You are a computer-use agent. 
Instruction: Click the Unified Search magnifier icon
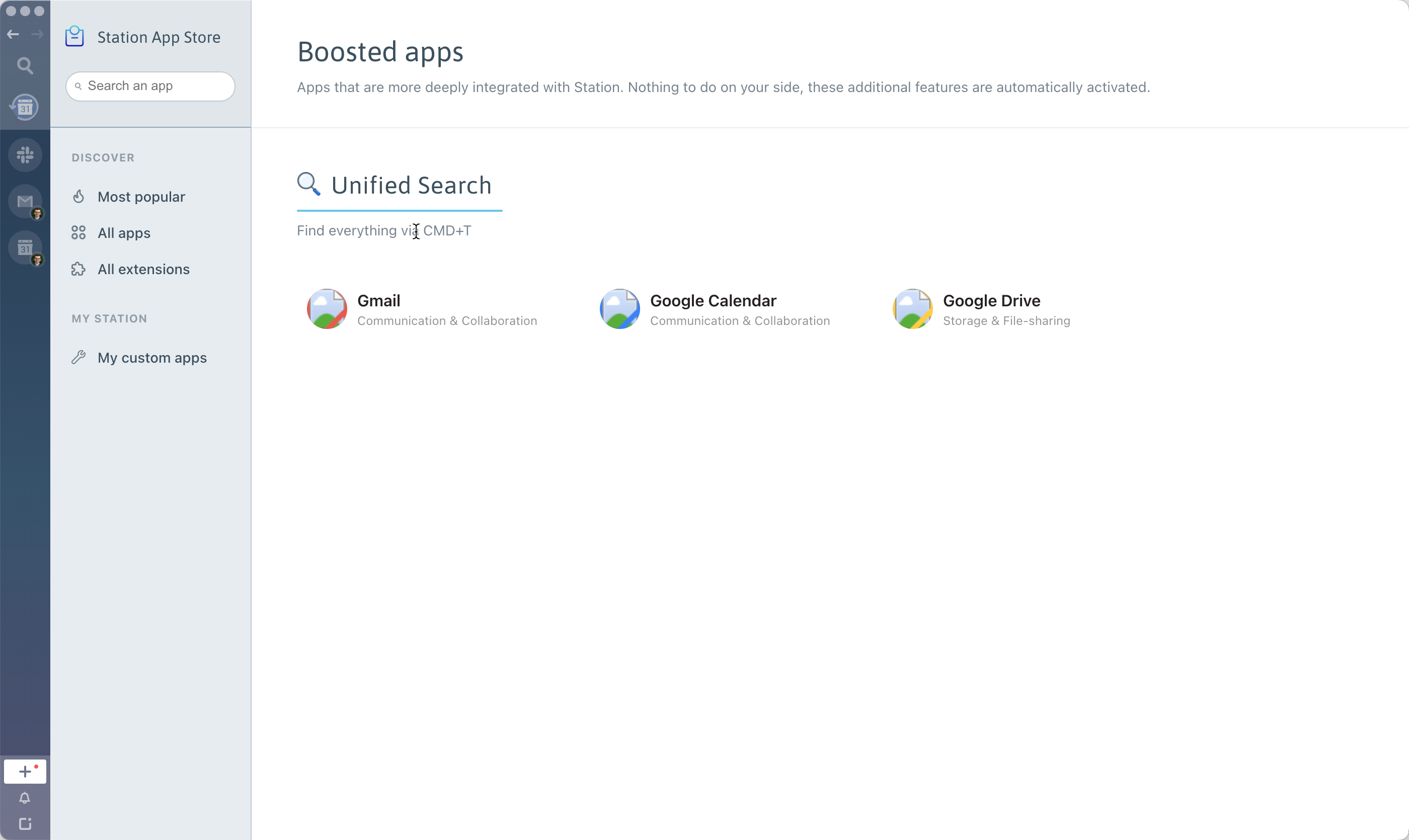point(308,184)
